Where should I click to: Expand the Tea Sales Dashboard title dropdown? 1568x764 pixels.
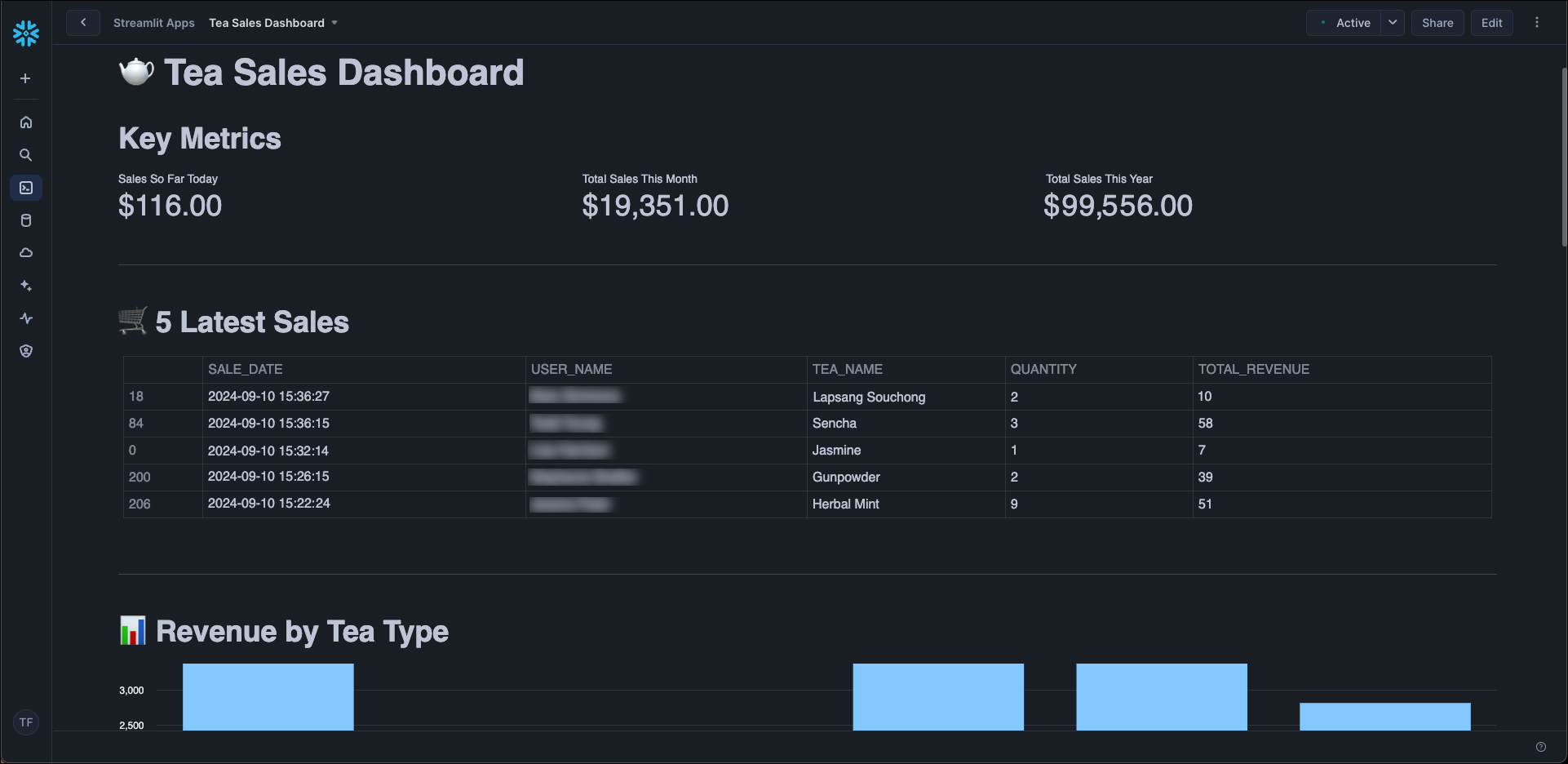334,23
